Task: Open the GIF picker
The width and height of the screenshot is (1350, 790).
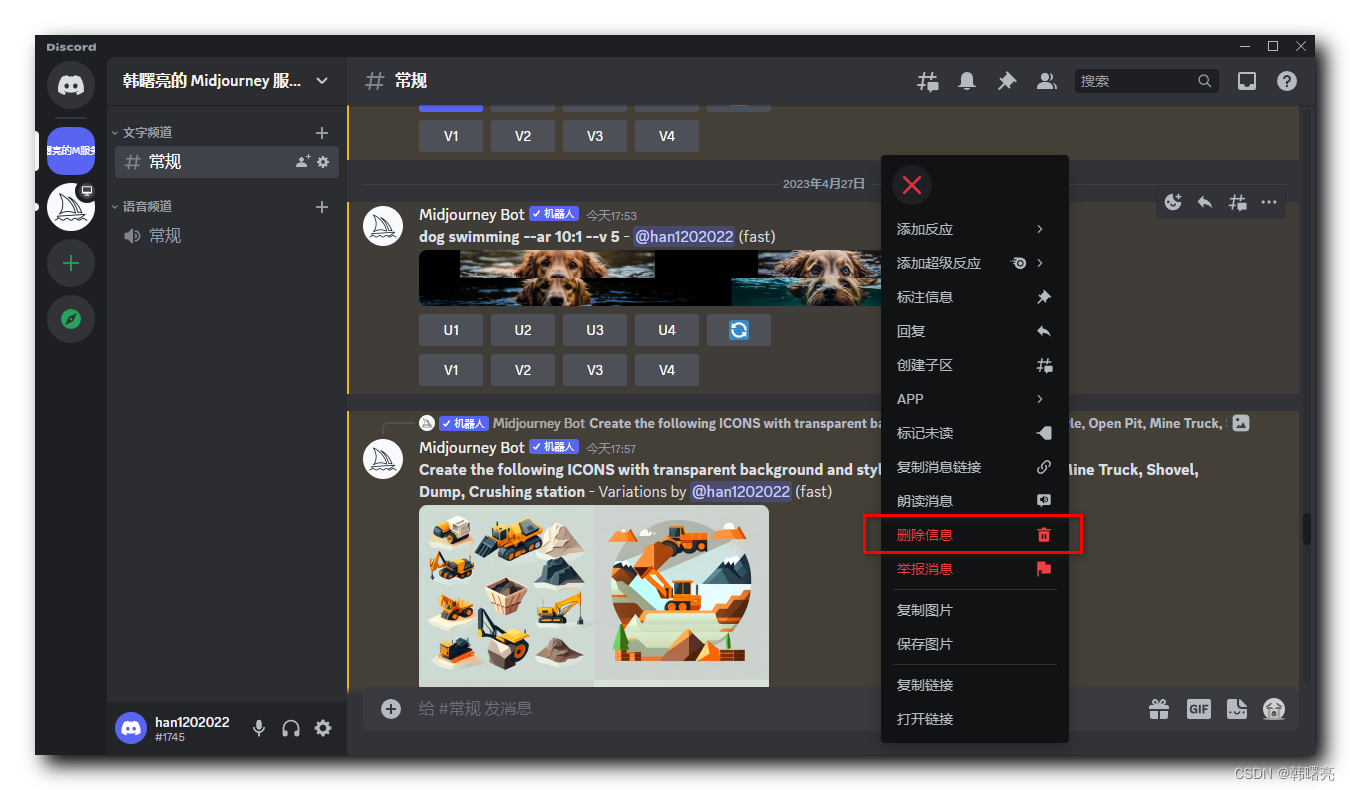Action: pos(1198,709)
